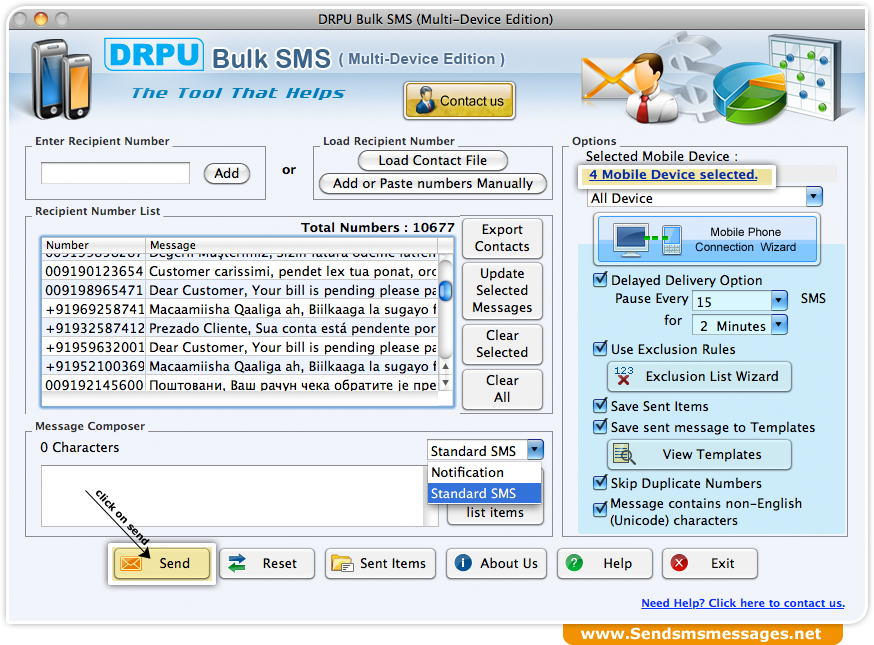Click the Reset arrows icon
Viewport: 874px width, 645px height.
click(x=237, y=564)
